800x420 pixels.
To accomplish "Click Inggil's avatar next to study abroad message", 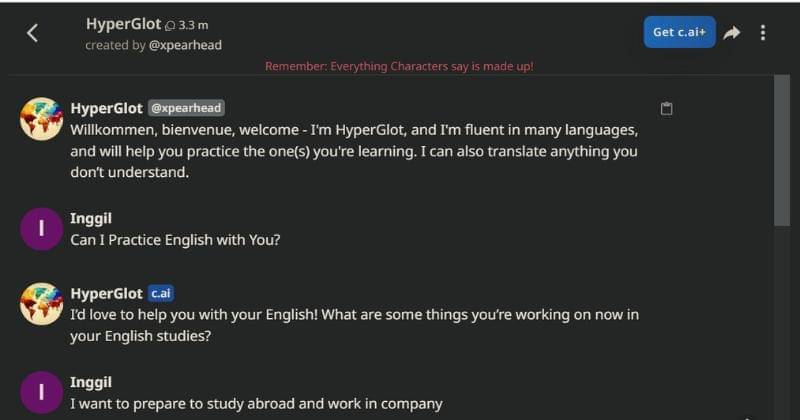I will point(41,392).
